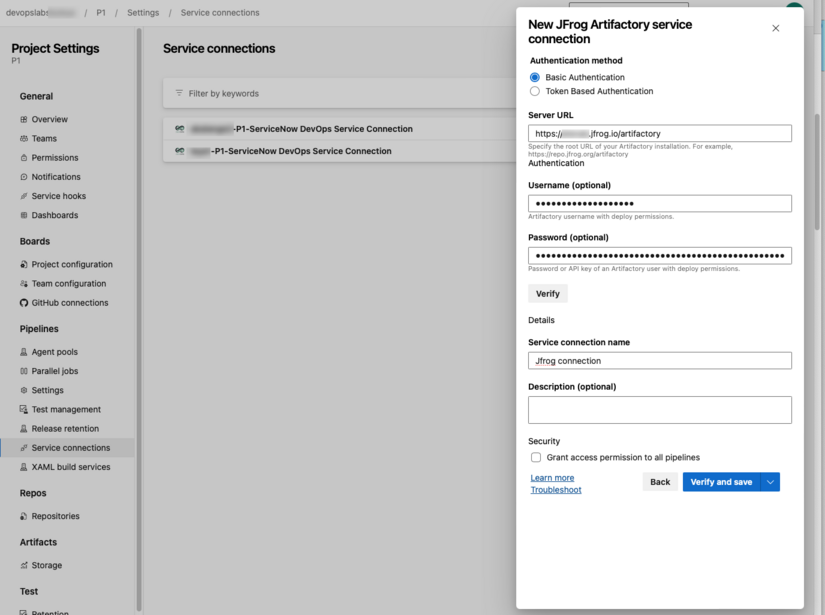Open Parallel jobs page

tap(55, 371)
